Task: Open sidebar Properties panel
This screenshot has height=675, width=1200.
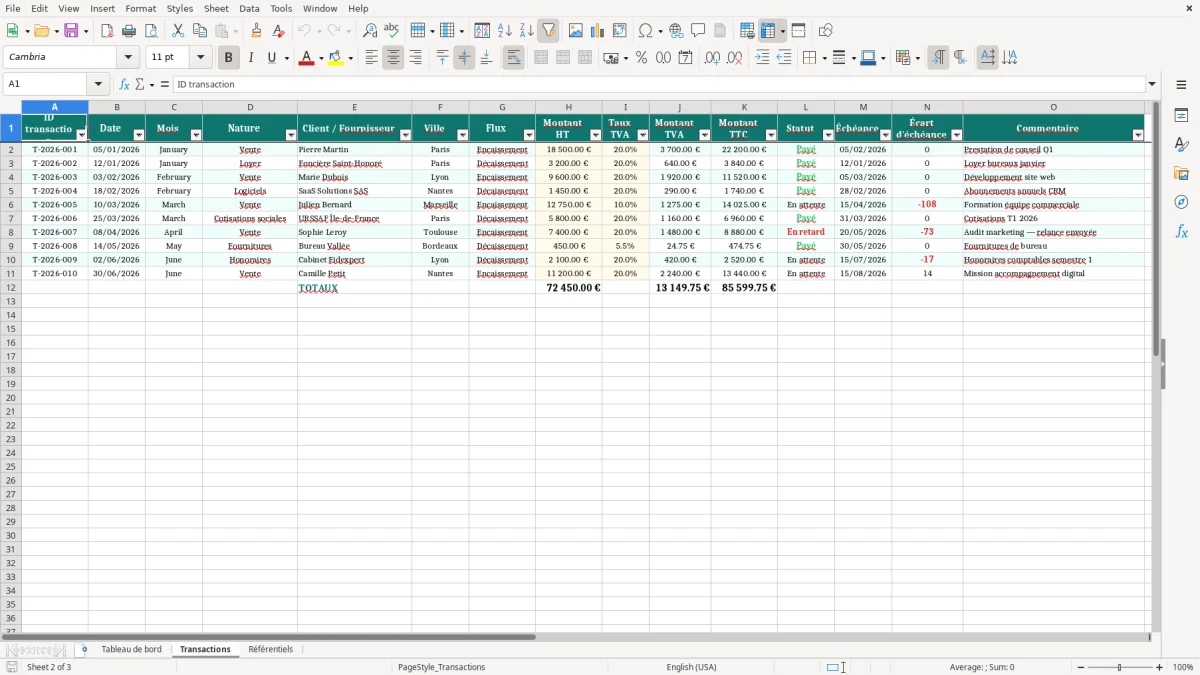Action: pos(1181,116)
